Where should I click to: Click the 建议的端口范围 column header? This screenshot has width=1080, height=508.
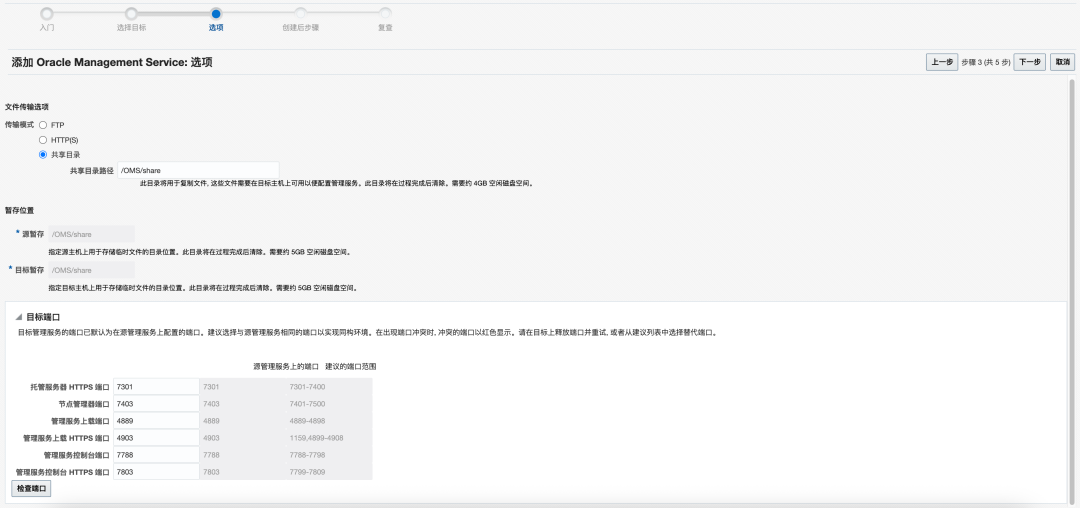coord(351,366)
